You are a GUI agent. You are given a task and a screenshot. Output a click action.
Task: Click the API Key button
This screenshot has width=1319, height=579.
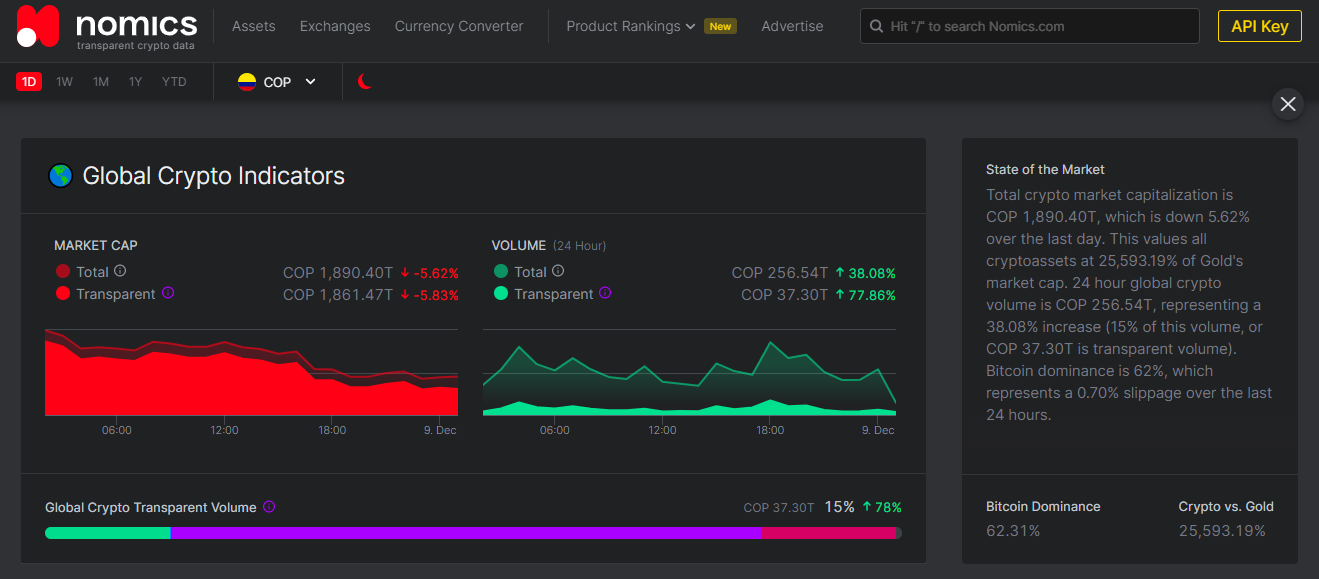[x=1260, y=26]
